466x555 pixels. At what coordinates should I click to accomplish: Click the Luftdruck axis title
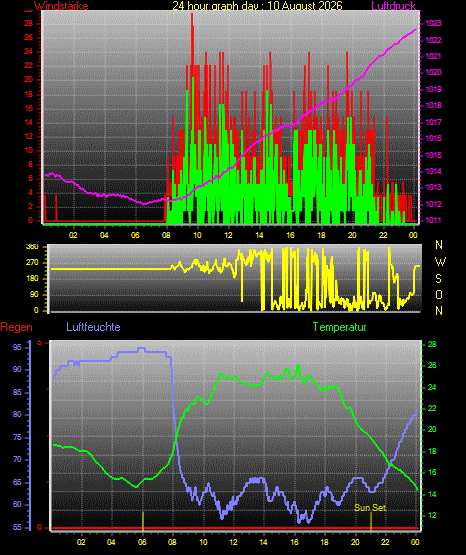(393, 6)
